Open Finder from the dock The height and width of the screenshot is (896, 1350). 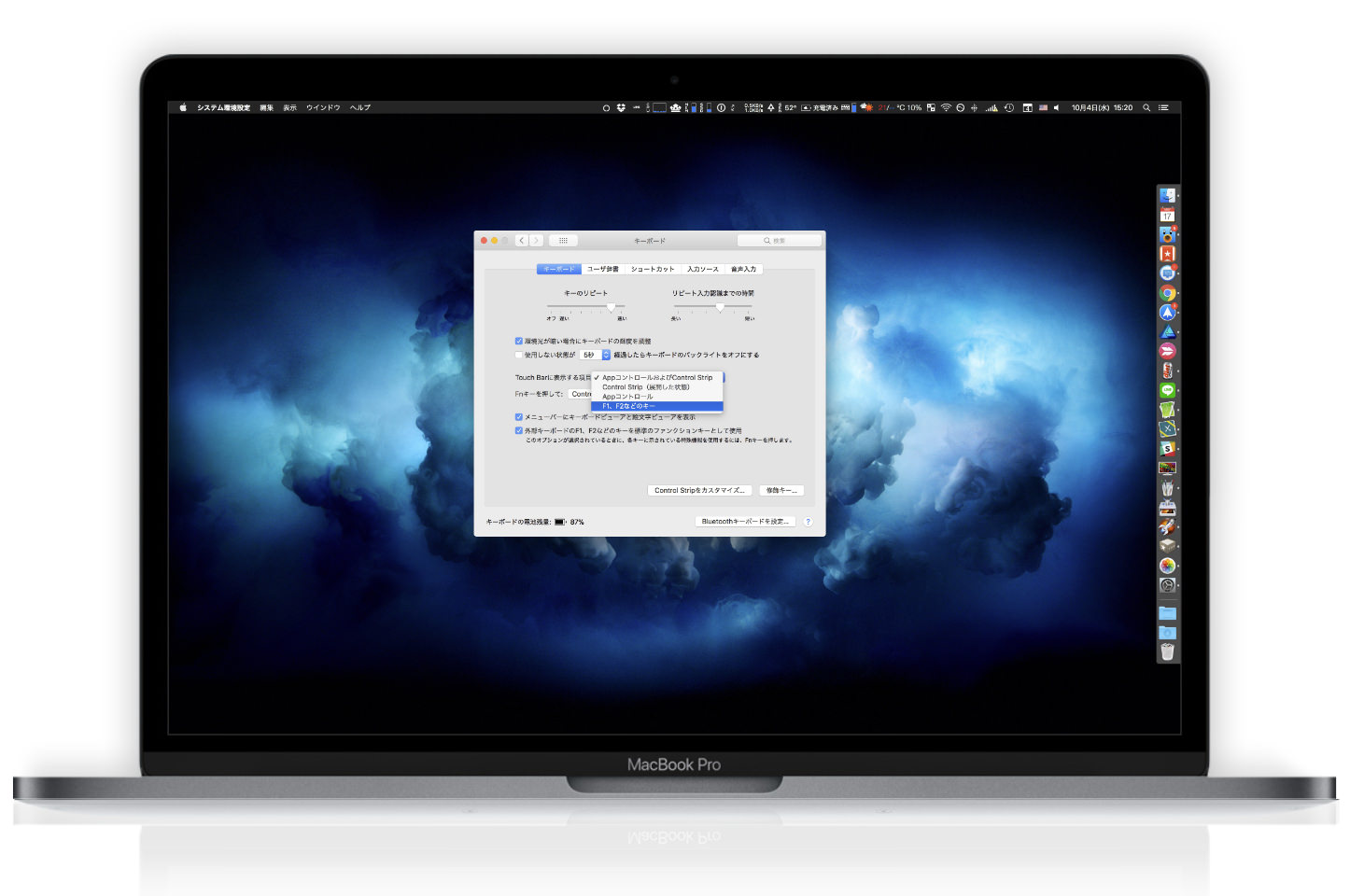1167,195
